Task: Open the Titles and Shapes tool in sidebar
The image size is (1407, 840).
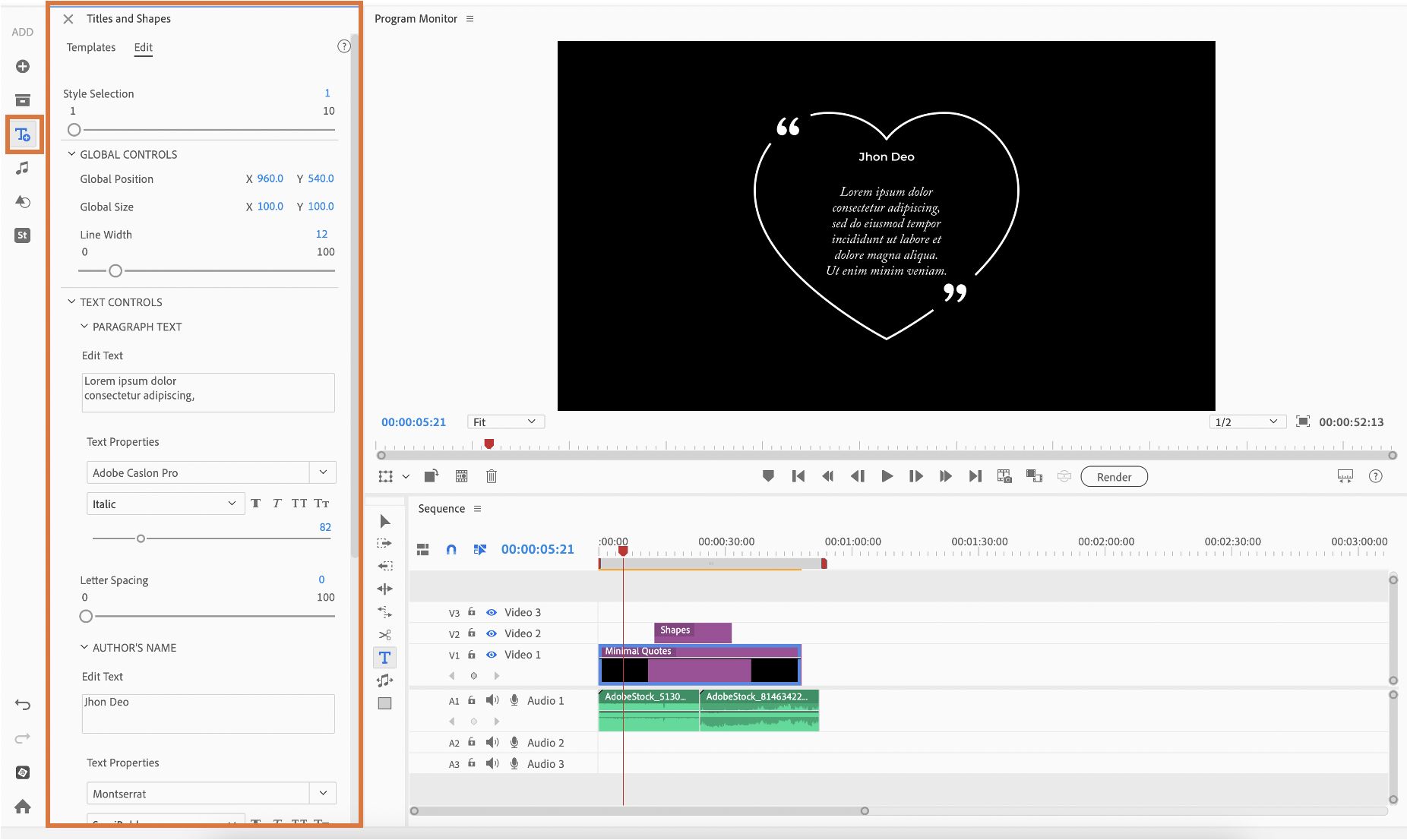Action: tap(23, 135)
